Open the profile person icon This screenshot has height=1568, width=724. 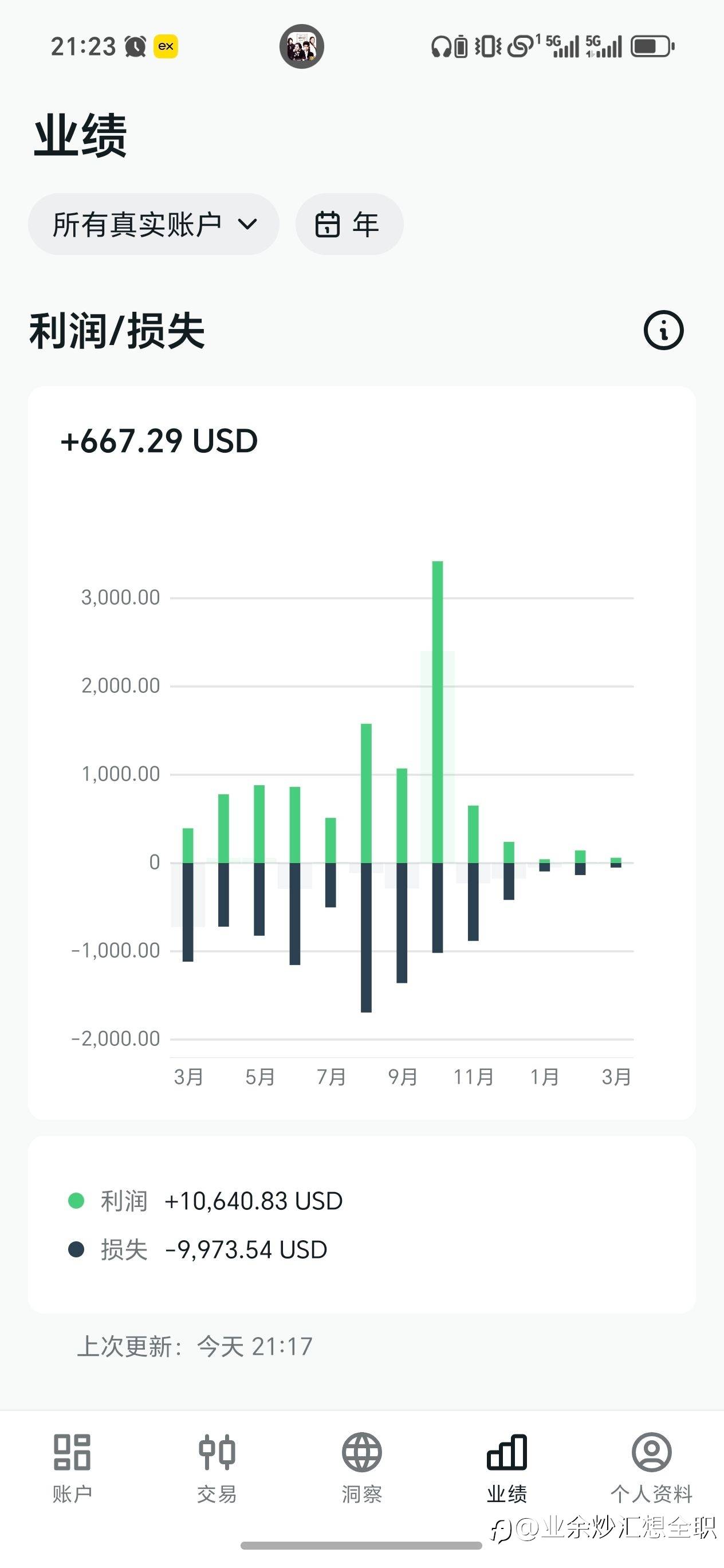click(x=651, y=1452)
